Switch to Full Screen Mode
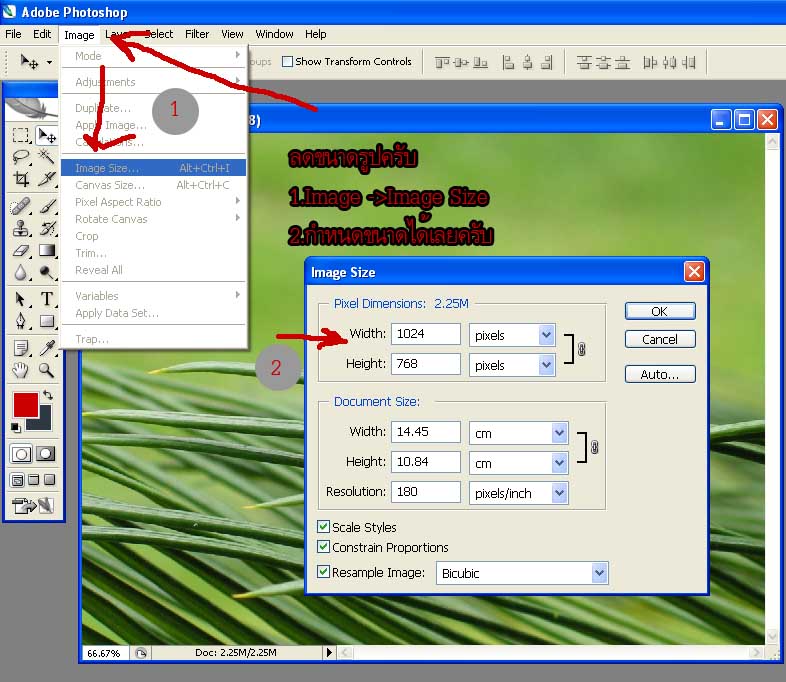The width and height of the screenshot is (786, 682). (x=49, y=480)
